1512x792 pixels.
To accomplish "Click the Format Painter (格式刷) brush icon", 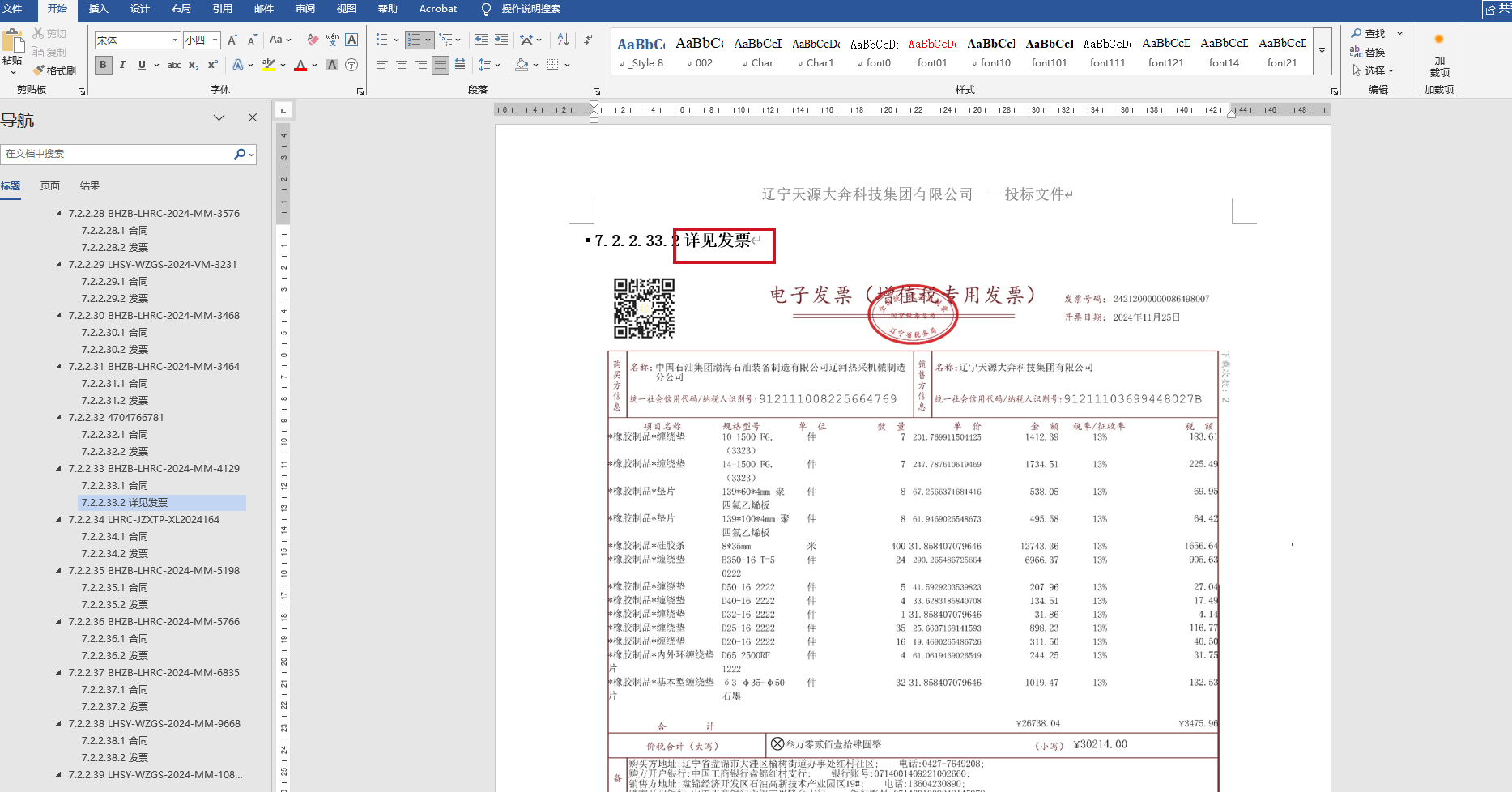I will coord(38,70).
